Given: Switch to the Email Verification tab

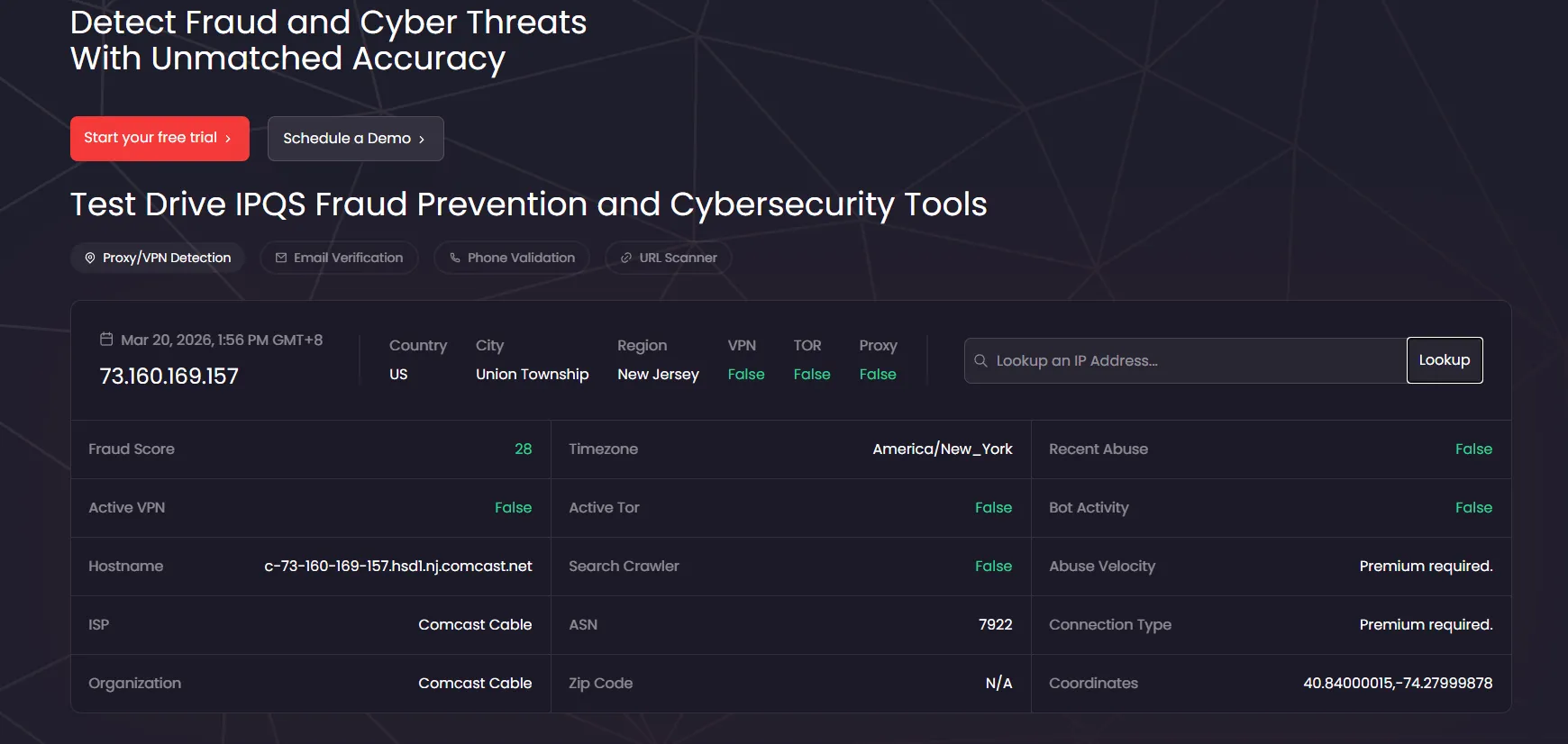Looking at the screenshot, I should tap(339, 258).
